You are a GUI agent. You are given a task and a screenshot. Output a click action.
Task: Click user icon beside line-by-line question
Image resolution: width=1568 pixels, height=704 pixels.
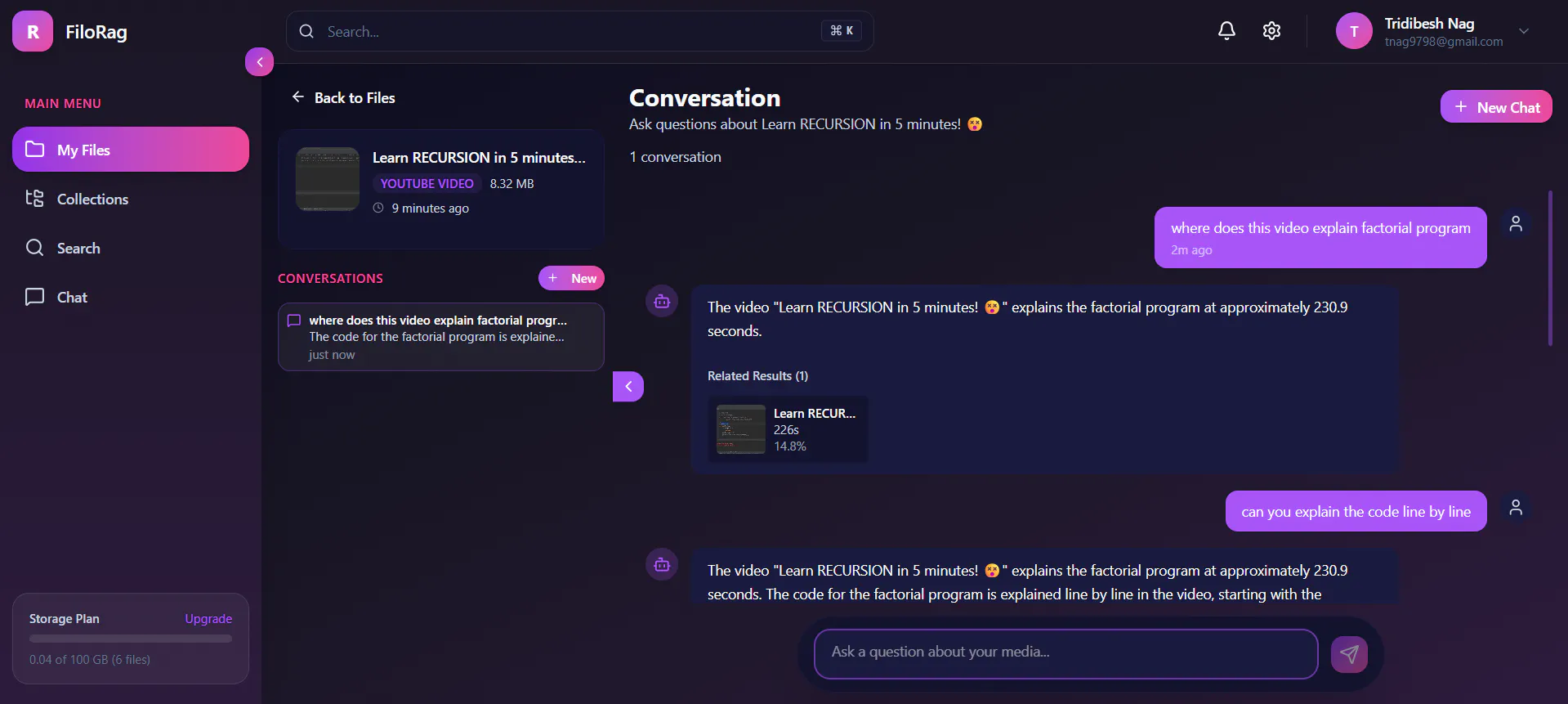1516,507
